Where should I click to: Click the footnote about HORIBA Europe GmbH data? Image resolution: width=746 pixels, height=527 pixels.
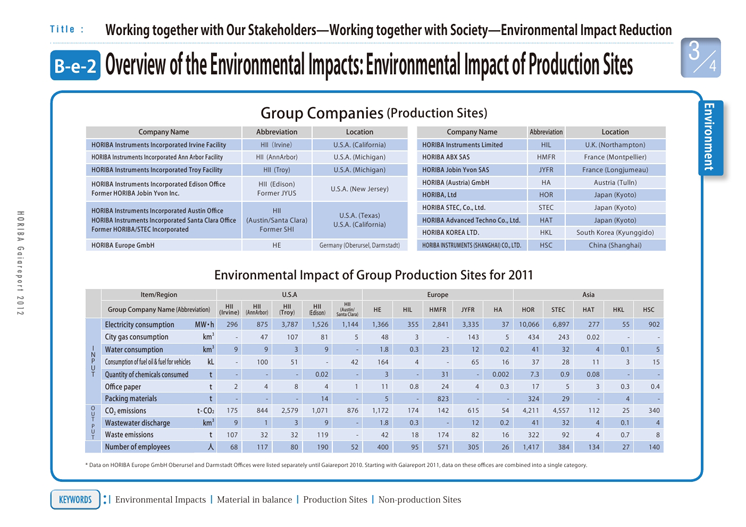pyautogui.click(x=336, y=465)
